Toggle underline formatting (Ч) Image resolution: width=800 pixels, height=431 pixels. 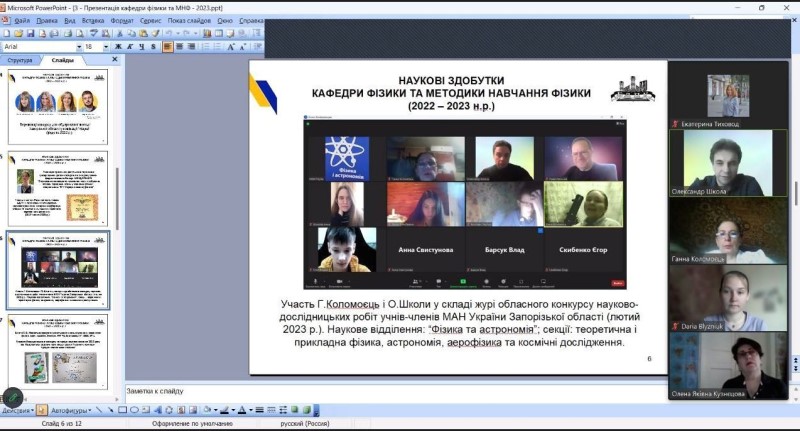pos(142,46)
